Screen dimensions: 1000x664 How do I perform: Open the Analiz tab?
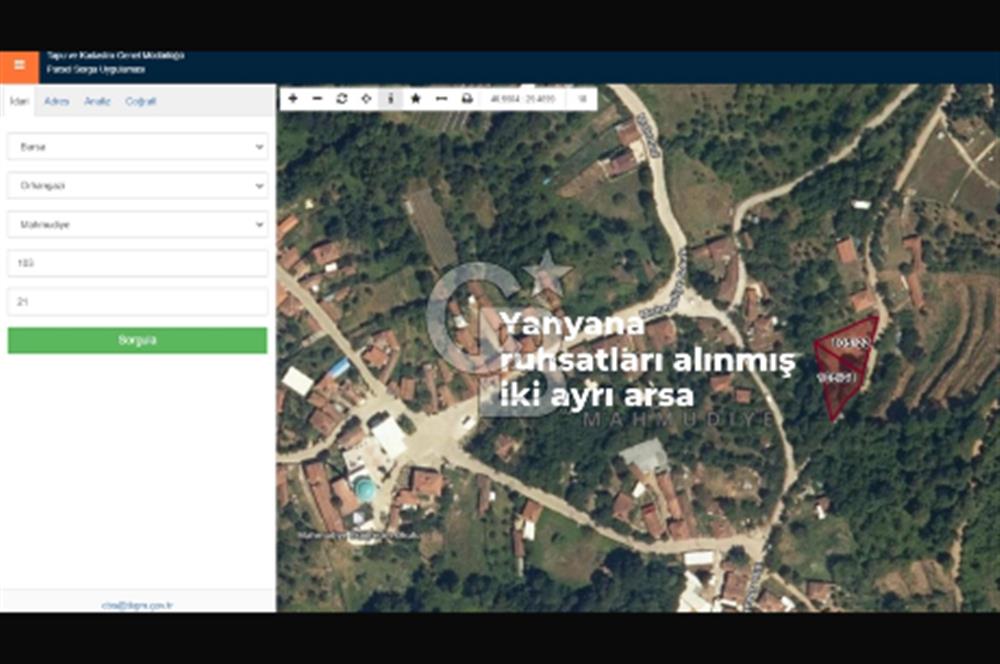pyautogui.click(x=97, y=102)
